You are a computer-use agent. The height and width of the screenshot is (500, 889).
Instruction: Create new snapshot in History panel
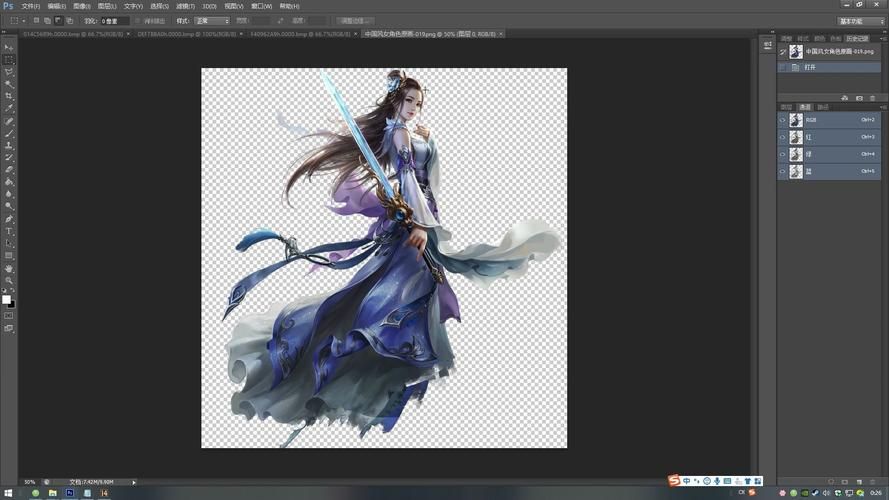coord(859,98)
